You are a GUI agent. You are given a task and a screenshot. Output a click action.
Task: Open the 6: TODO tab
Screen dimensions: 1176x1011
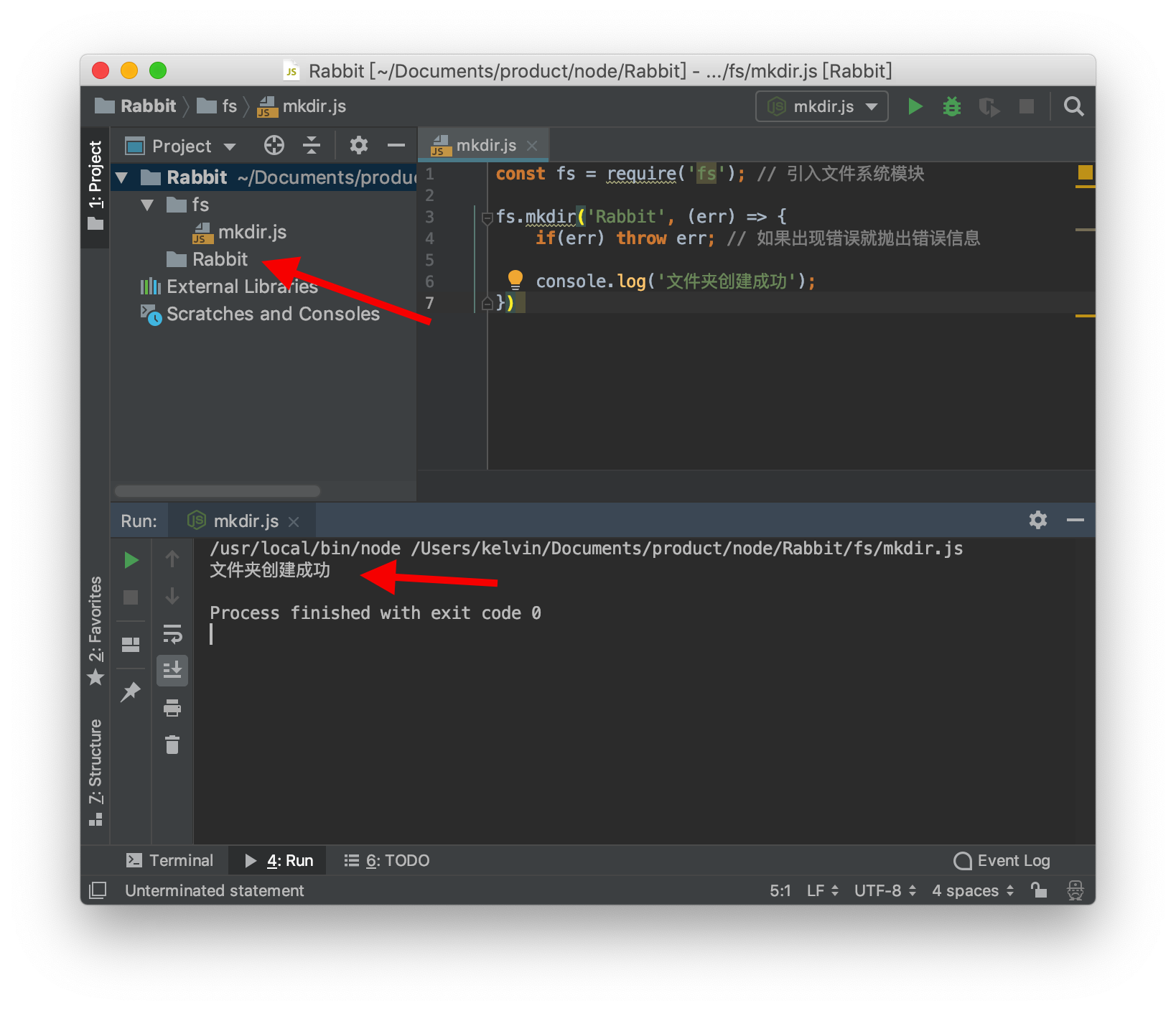point(386,860)
